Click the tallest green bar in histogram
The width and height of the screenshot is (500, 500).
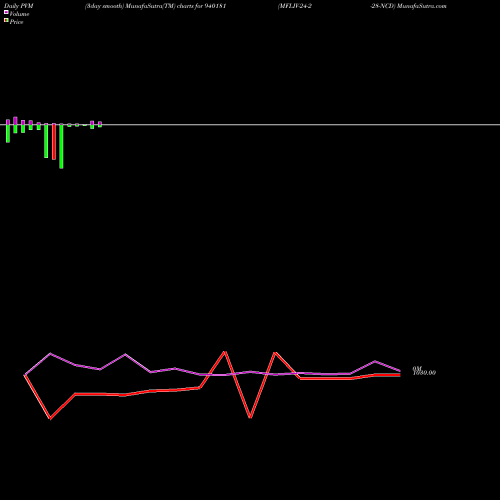click(x=61, y=146)
